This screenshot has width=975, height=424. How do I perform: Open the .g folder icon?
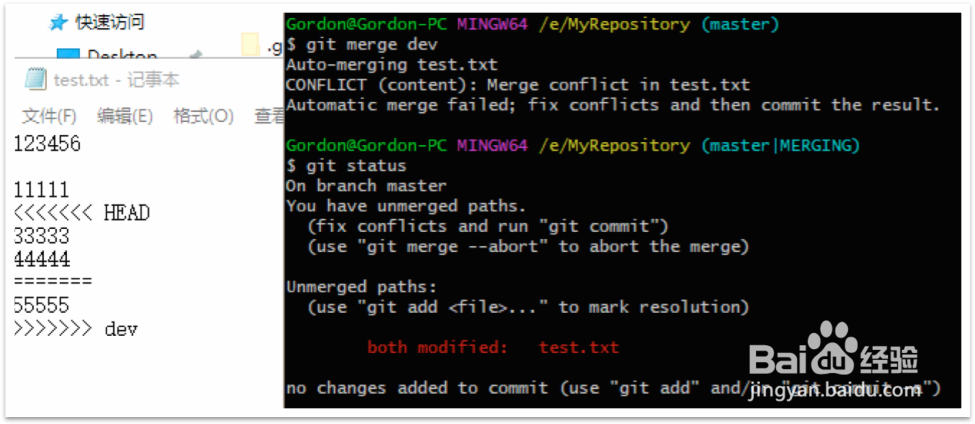(x=251, y=45)
